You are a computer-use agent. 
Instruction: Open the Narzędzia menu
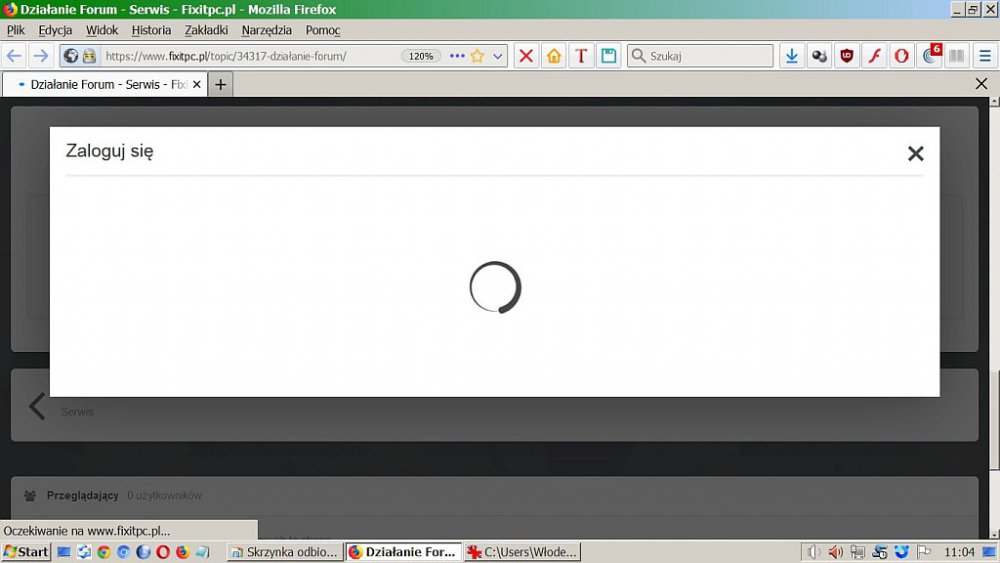(266, 30)
